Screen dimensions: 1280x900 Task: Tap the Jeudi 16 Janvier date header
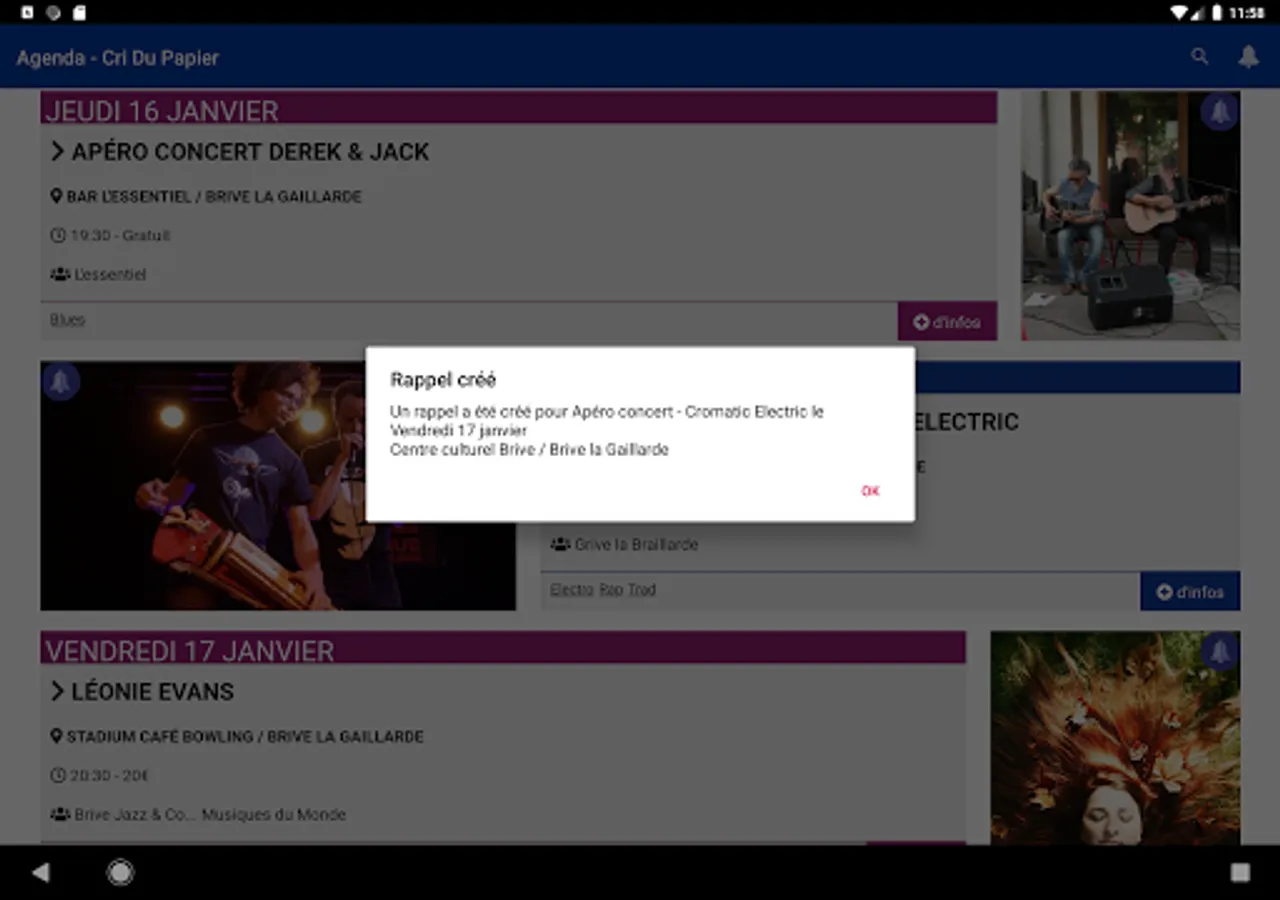pyautogui.click(x=519, y=108)
